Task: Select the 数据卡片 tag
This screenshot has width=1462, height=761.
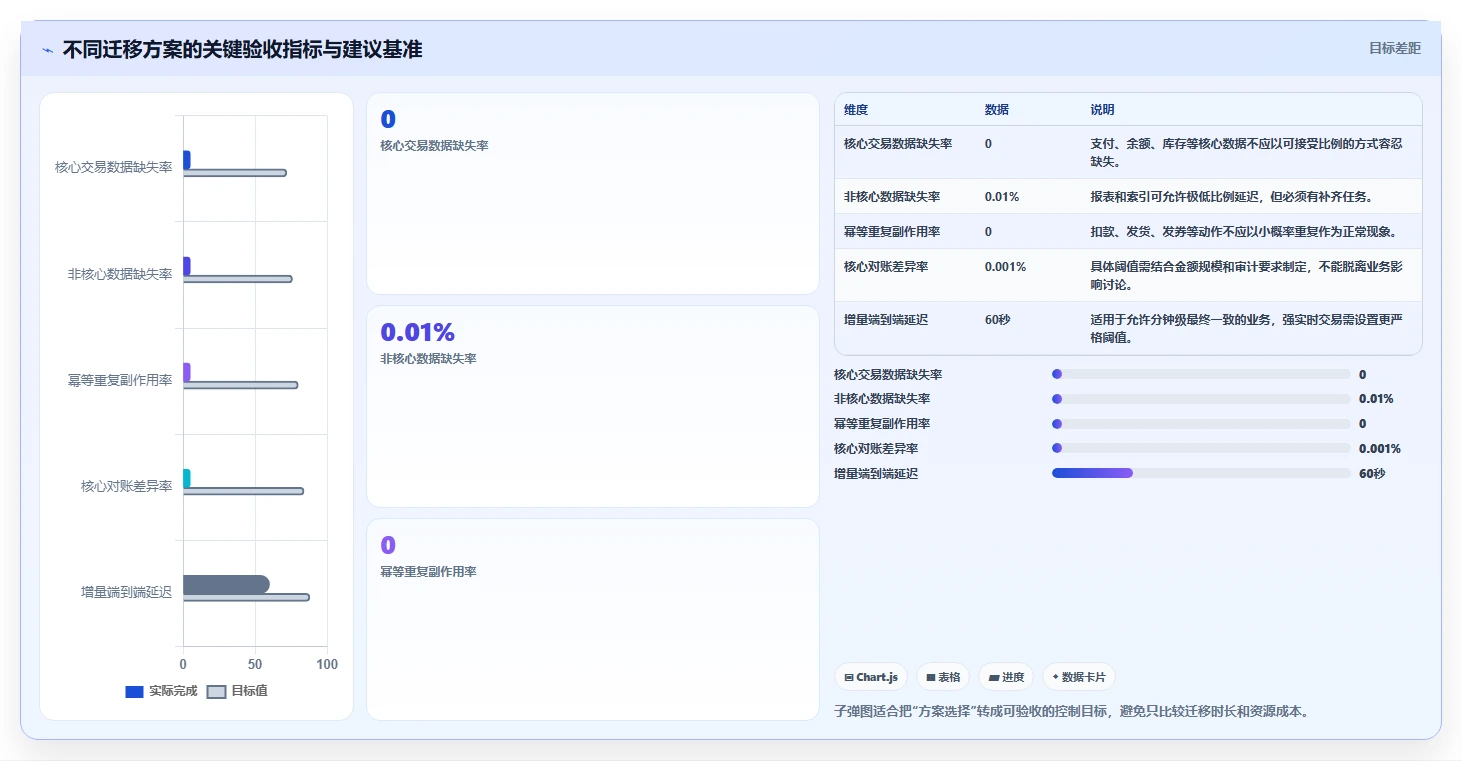Action: tap(1078, 677)
